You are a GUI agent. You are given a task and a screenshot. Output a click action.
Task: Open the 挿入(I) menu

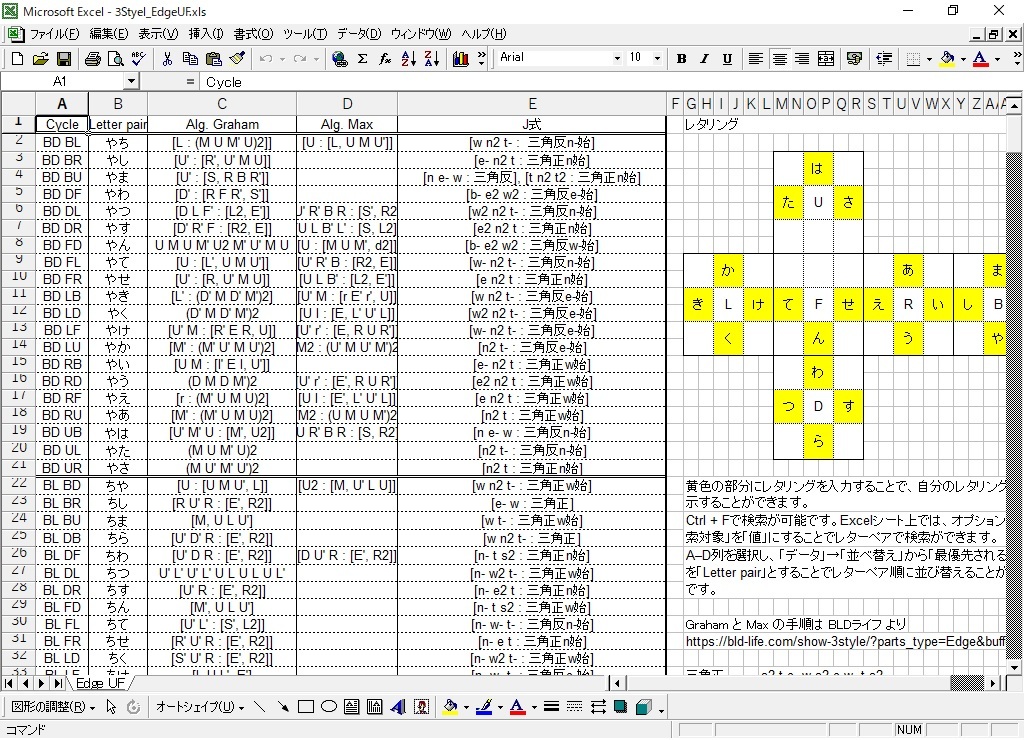pyautogui.click(x=206, y=34)
